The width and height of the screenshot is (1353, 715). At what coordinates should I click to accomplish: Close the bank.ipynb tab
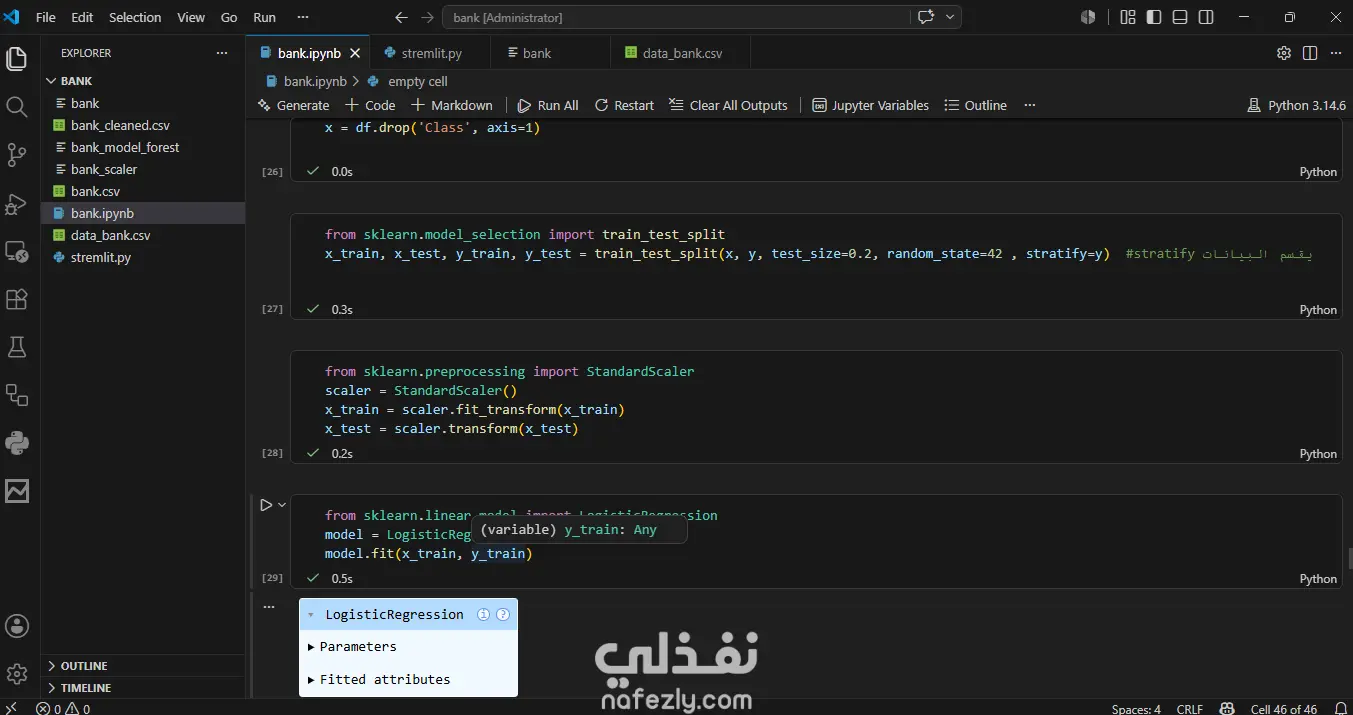coord(356,53)
